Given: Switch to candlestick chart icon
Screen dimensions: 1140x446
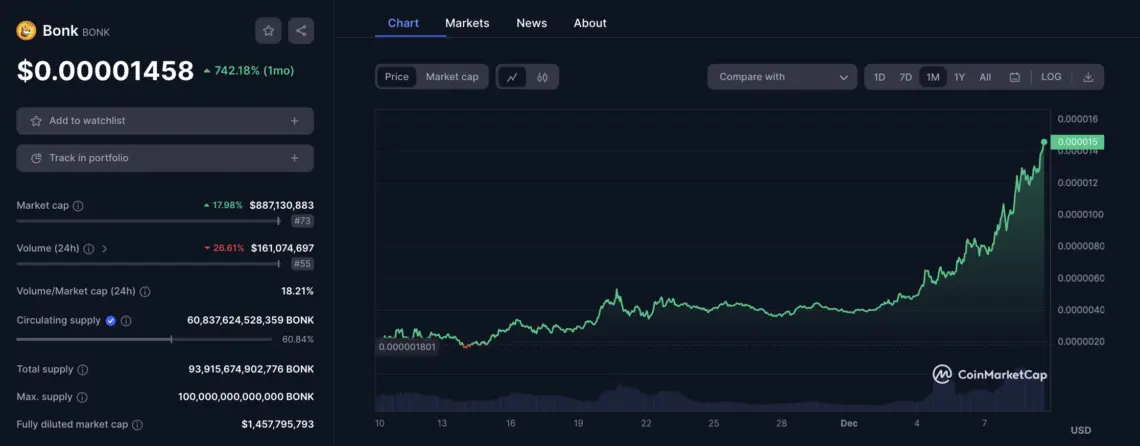Looking at the screenshot, I should tap(542, 77).
